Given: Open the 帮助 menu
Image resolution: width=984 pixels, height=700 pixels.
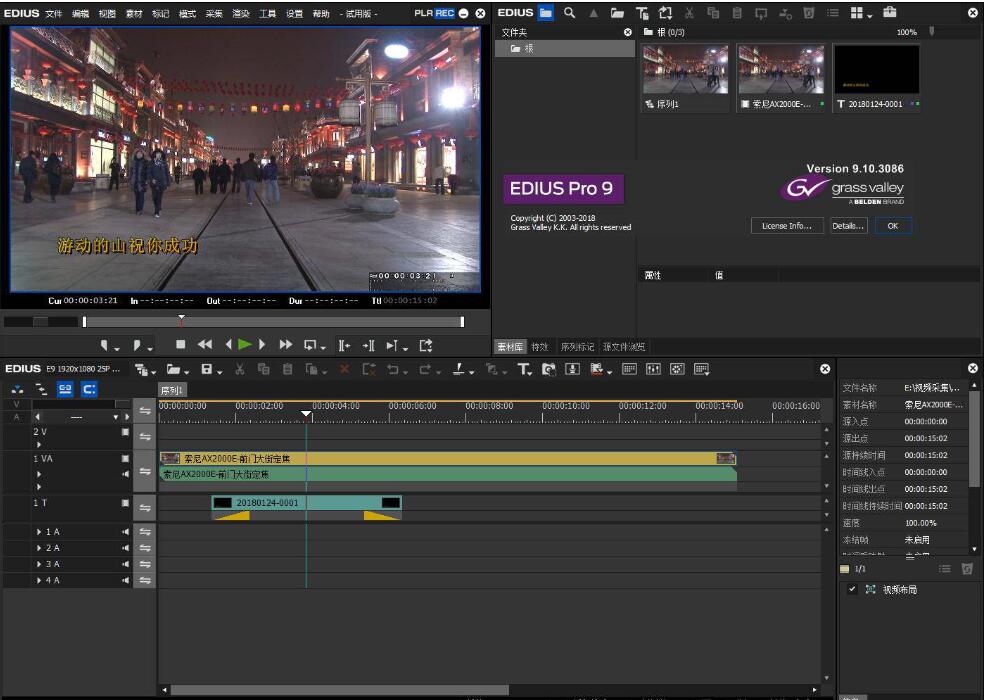Looking at the screenshot, I should pos(321,13).
